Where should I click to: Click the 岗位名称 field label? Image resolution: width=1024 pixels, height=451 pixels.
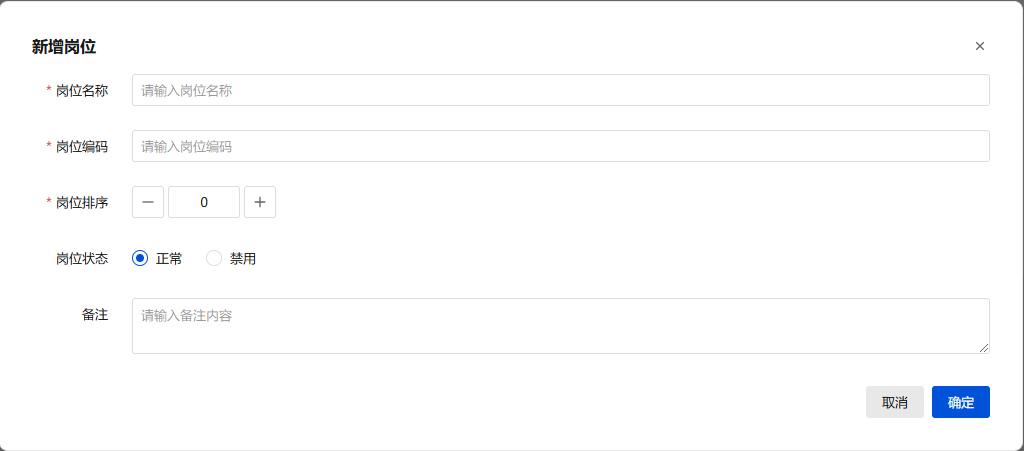click(82, 90)
